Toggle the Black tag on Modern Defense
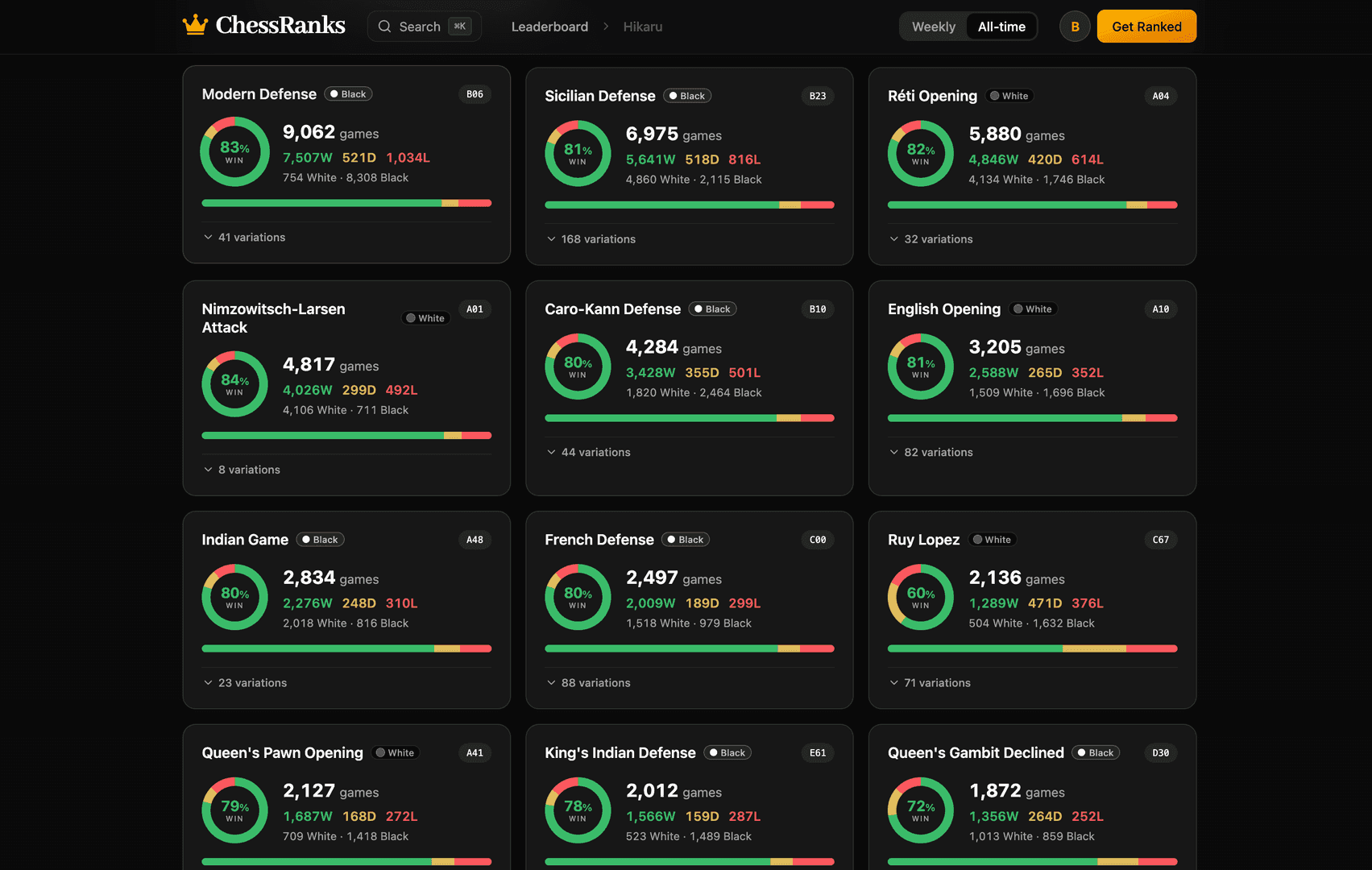The image size is (1372, 870). coord(348,94)
